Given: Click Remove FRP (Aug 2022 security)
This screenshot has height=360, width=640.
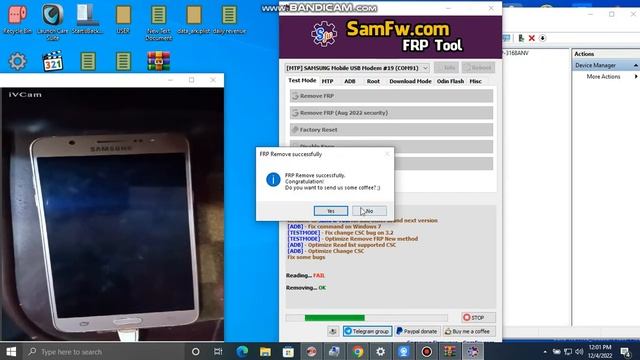Looking at the screenshot, I should point(391,113).
